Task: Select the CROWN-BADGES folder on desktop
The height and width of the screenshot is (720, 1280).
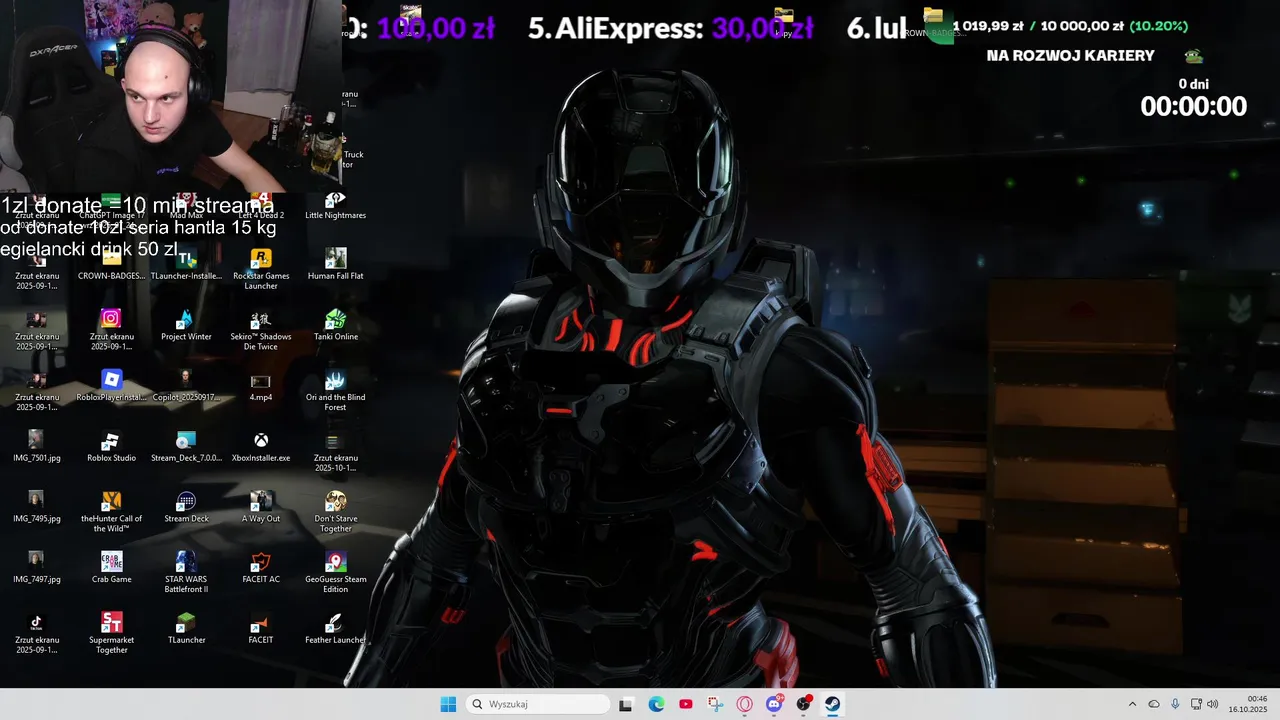Action: [x=111, y=265]
